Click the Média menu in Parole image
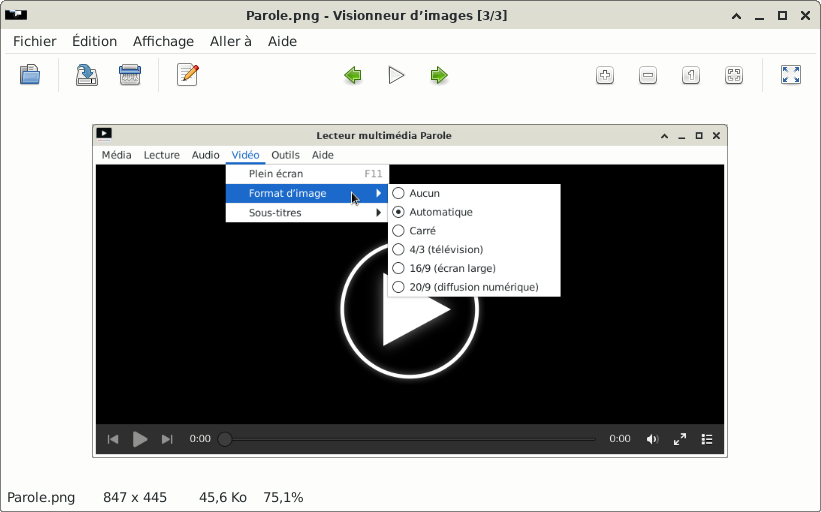Image resolution: width=821 pixels, height=512 pixels. pos(116,155)
